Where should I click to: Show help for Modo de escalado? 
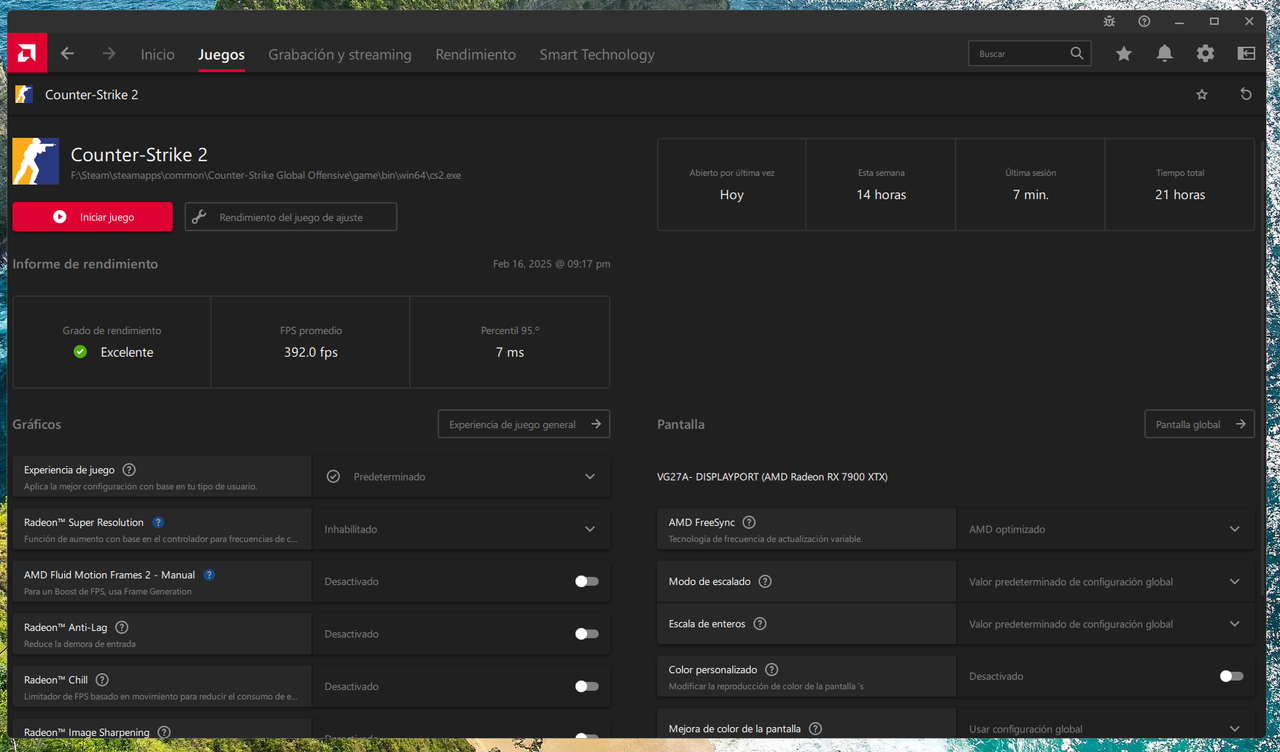[765, 581]
